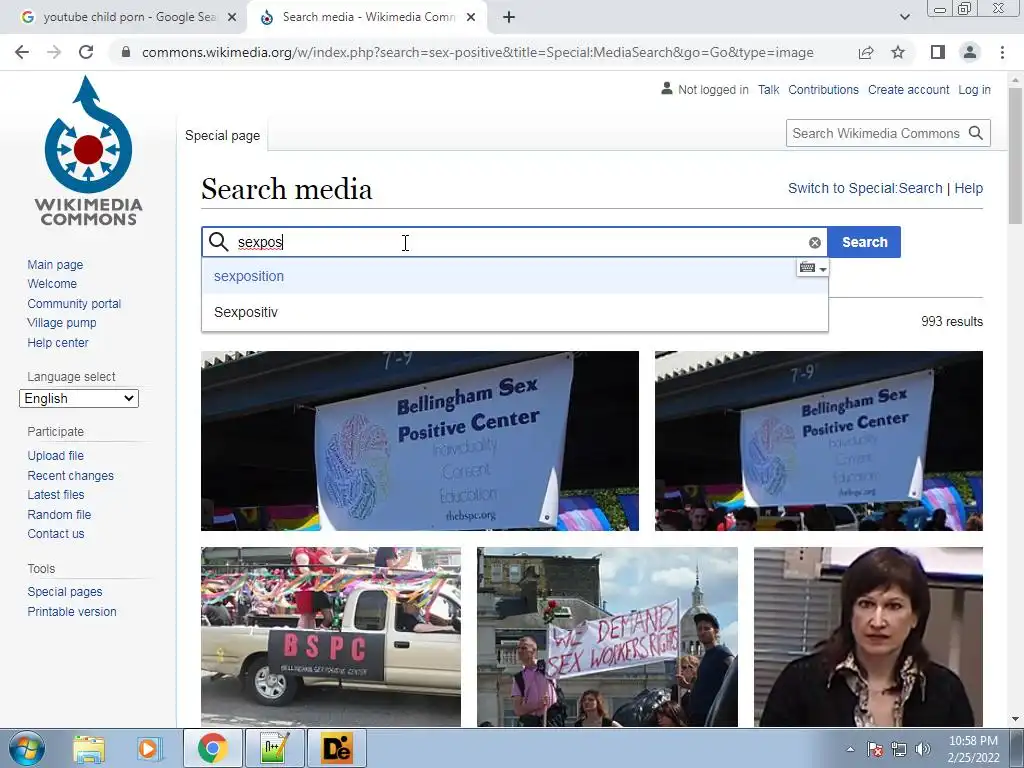
Task: Clear the search box with the X icon
Action: 814,242
